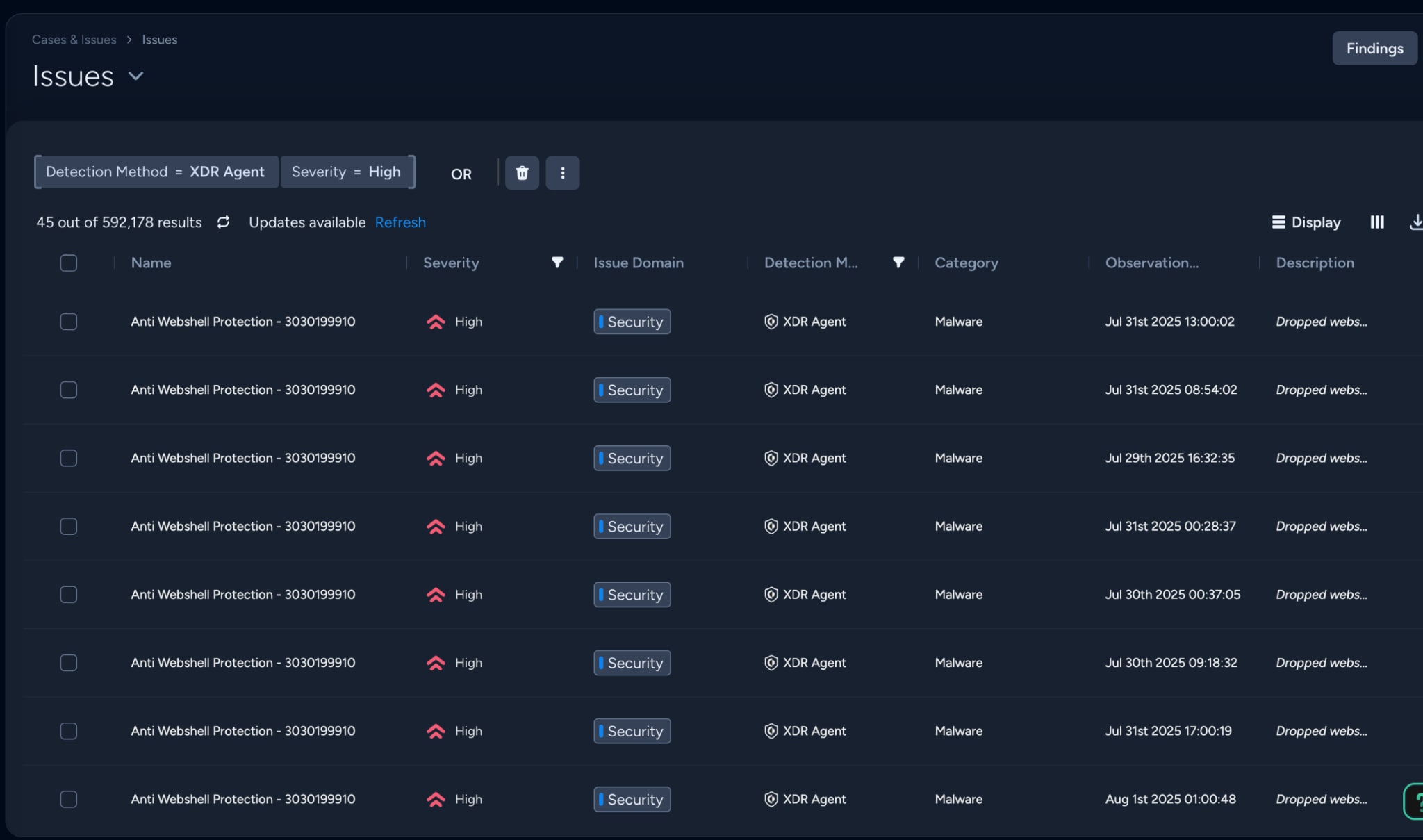Click High severity icon for 17:00:19 row
The image size is (1423, 840).
click(436, 731)
